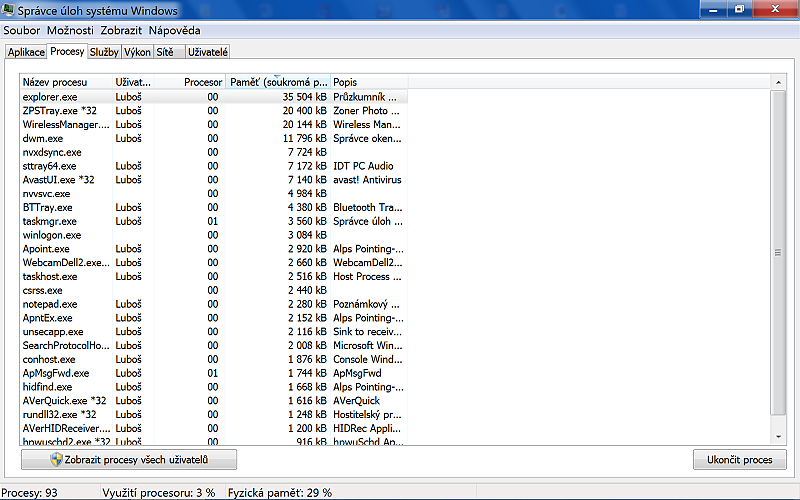Select the notepad.exe process row
This screenshot has width=800, height=500.
pyautogui.click(x=50, y=304)
